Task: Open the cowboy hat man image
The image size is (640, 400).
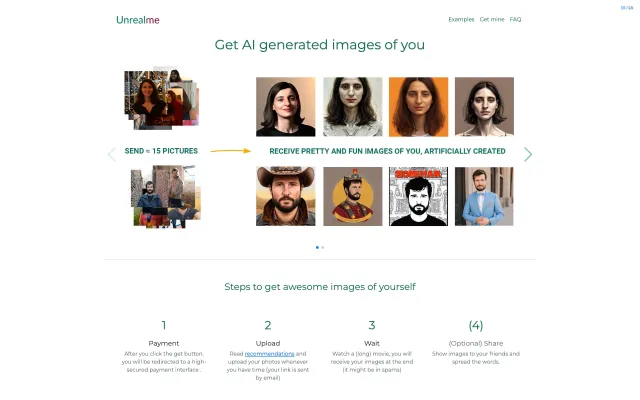Action: [286, 196]
